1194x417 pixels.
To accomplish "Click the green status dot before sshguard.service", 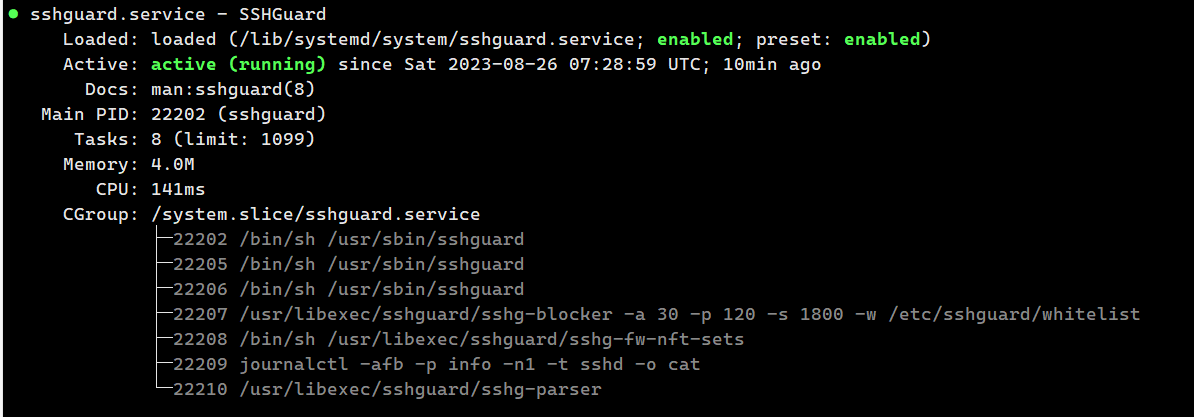I will point(13,14).
